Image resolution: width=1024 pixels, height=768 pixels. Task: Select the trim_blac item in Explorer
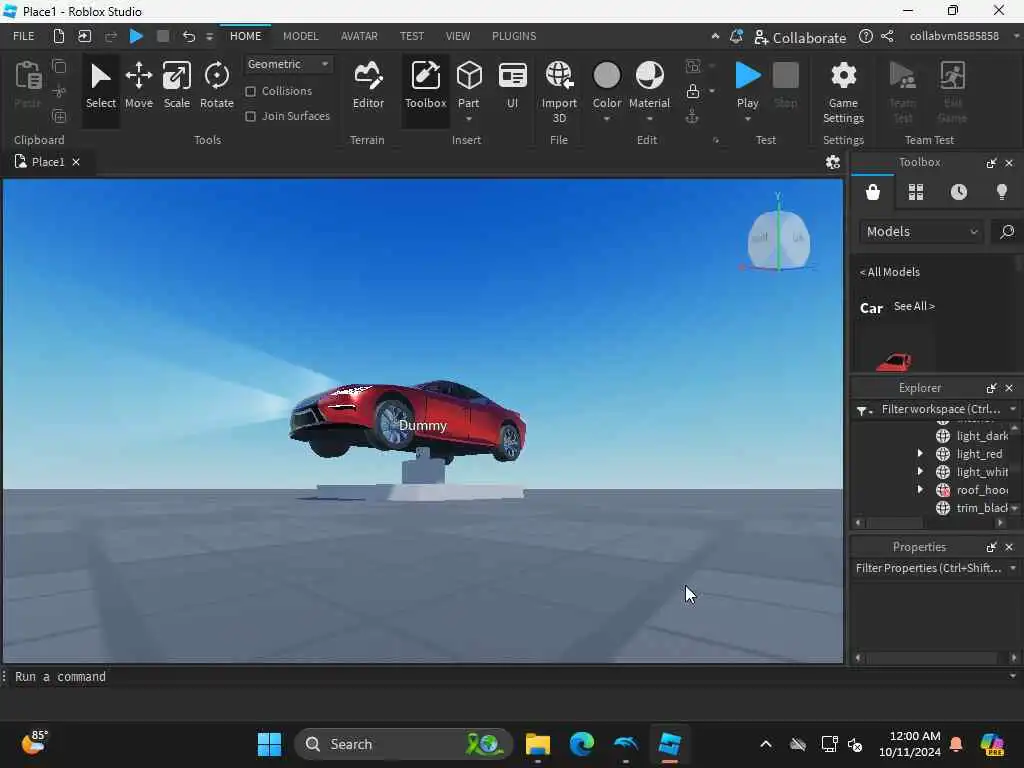[974, 507]
